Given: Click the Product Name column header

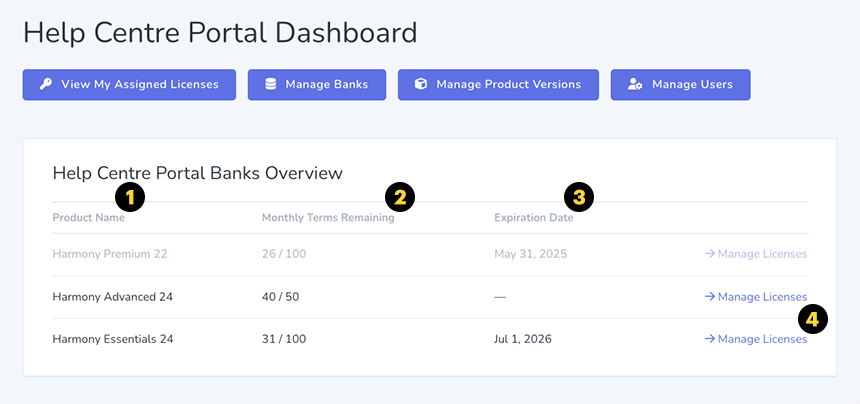Looking at the screenshot, I should click(88, 218).
